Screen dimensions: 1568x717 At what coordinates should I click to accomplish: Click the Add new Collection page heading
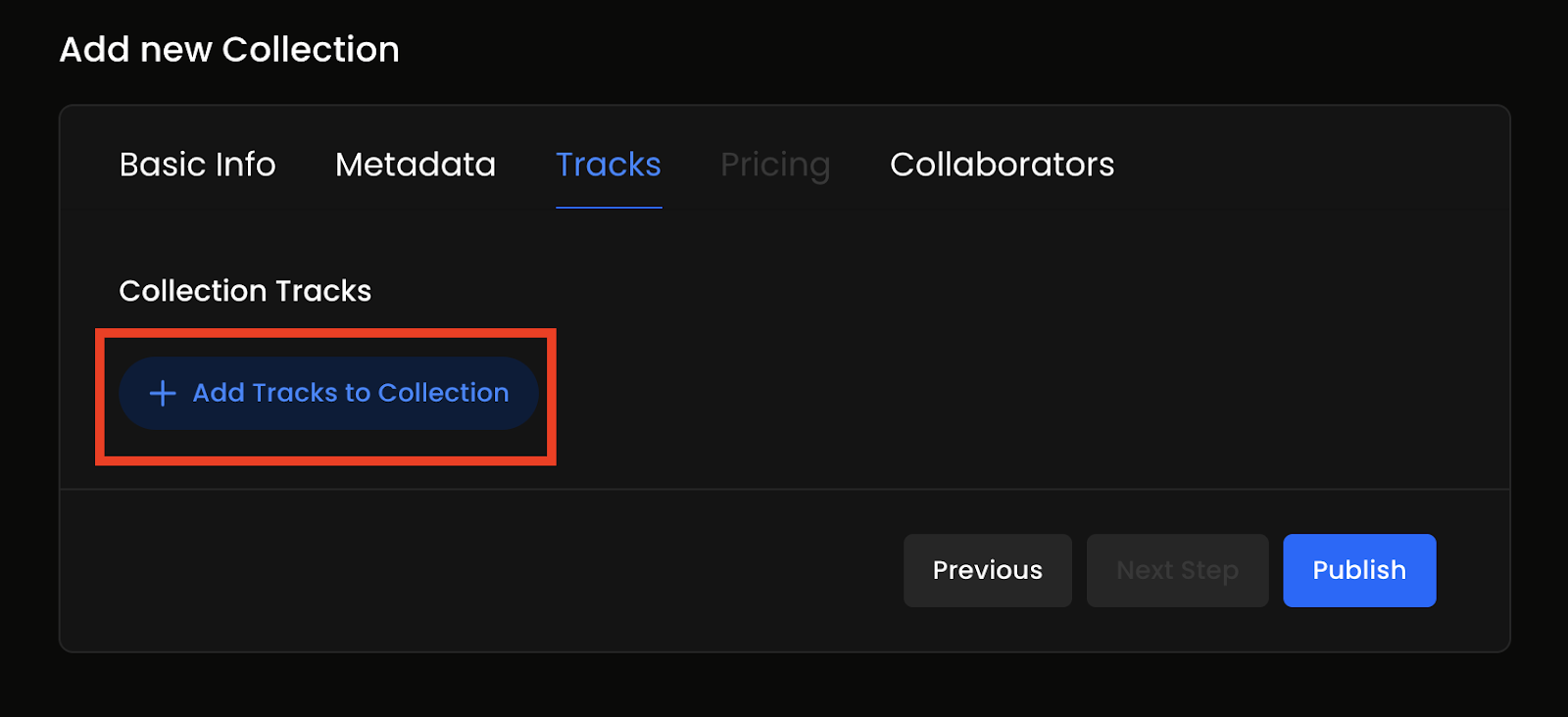(x=229, y=50)
